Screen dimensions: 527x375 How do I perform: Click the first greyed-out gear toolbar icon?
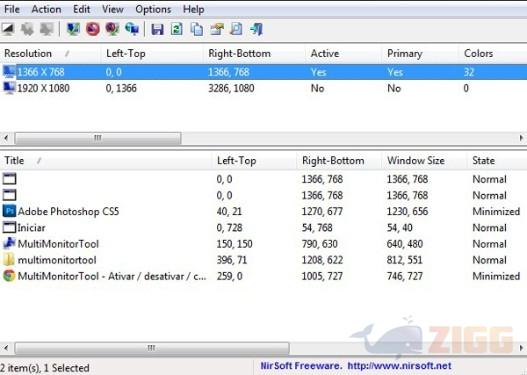click(27, 29)
